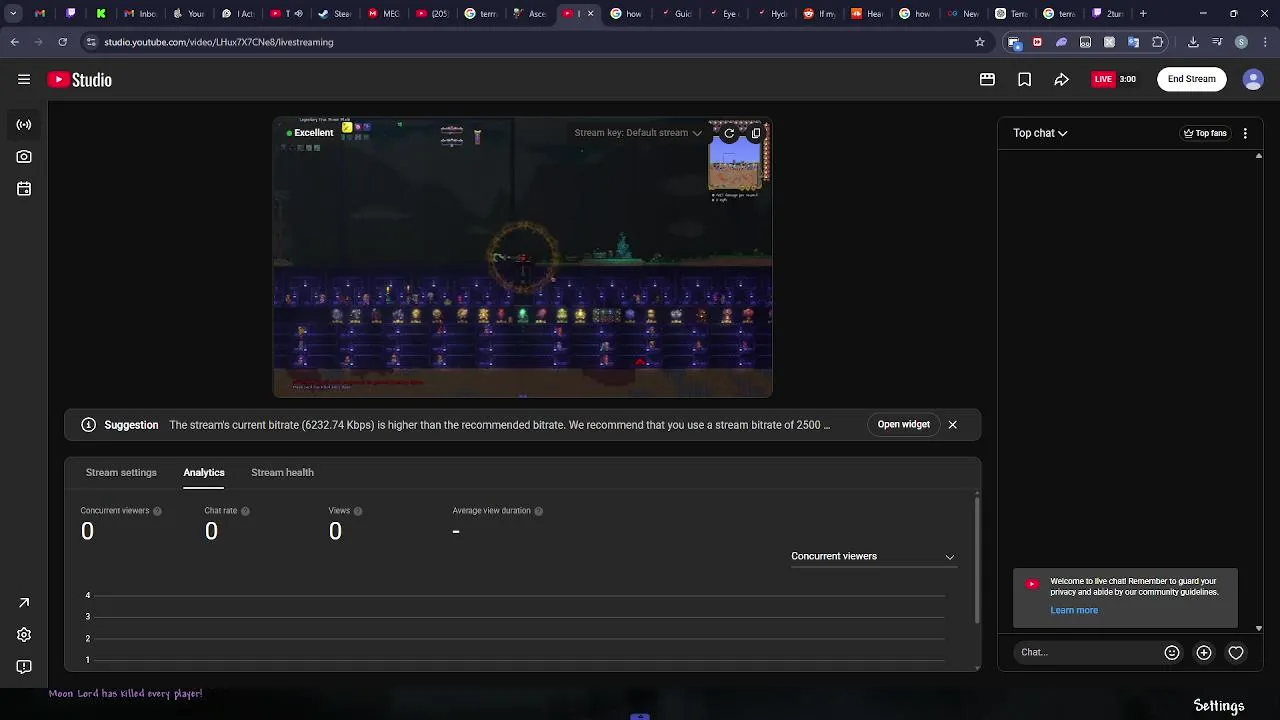Click the YouTube Studio logo
The width and height of the screenshot is (1280, 720).
pyautogui.click(x=80, y=80)
